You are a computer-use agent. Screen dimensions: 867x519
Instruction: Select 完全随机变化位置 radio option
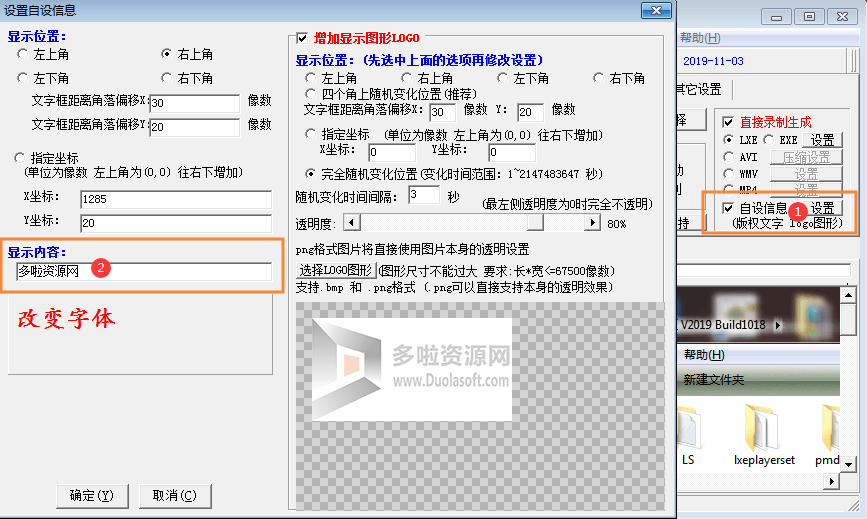(310, 174)
